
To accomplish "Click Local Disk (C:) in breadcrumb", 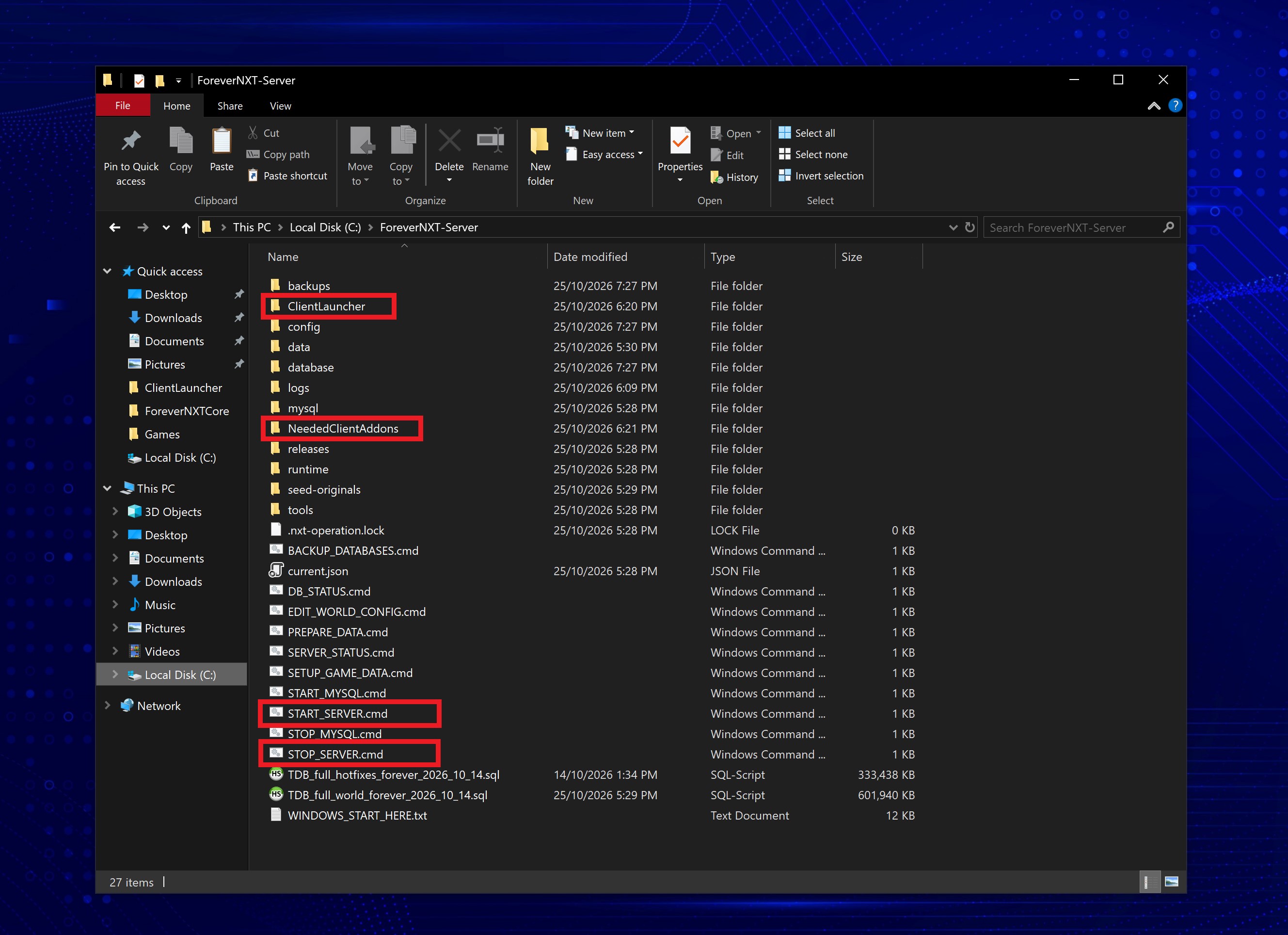I will tap(325, 227).
